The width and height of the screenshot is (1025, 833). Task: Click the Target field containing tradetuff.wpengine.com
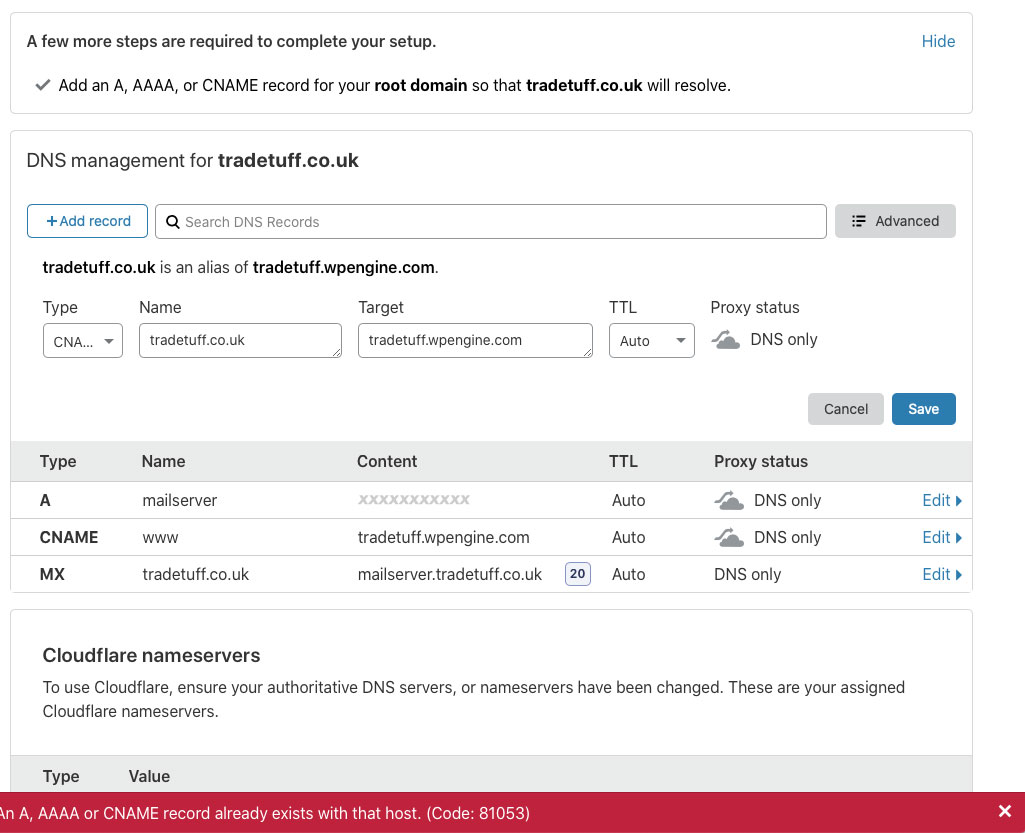tap(475, 340)
